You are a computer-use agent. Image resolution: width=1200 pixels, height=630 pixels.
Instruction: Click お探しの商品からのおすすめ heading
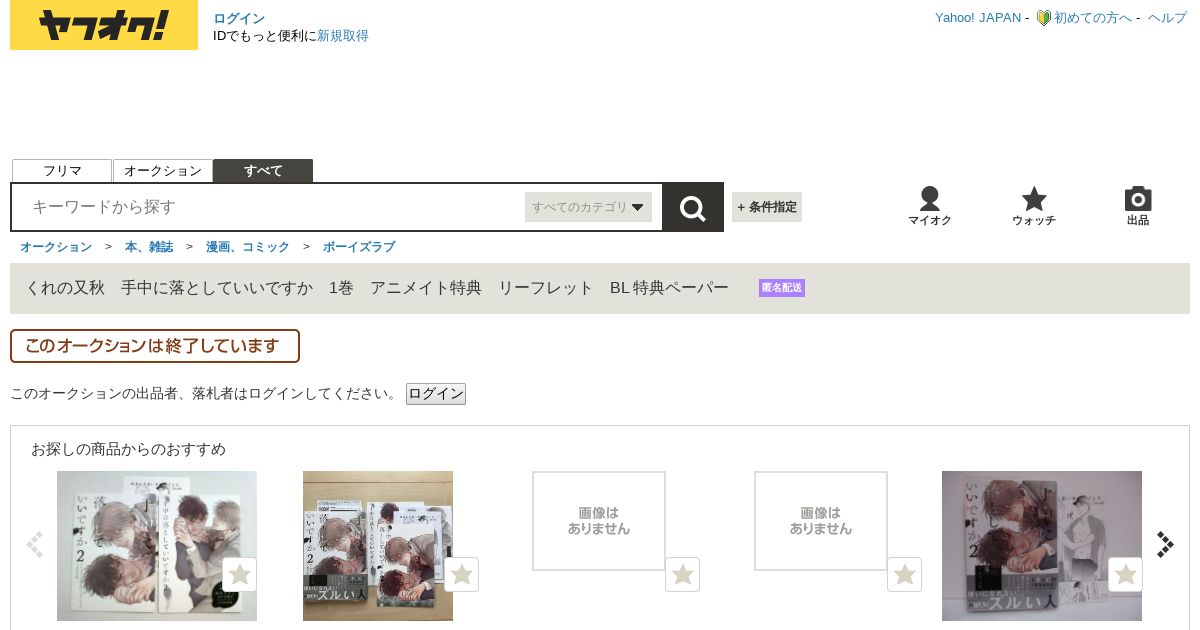coord(128,449)
